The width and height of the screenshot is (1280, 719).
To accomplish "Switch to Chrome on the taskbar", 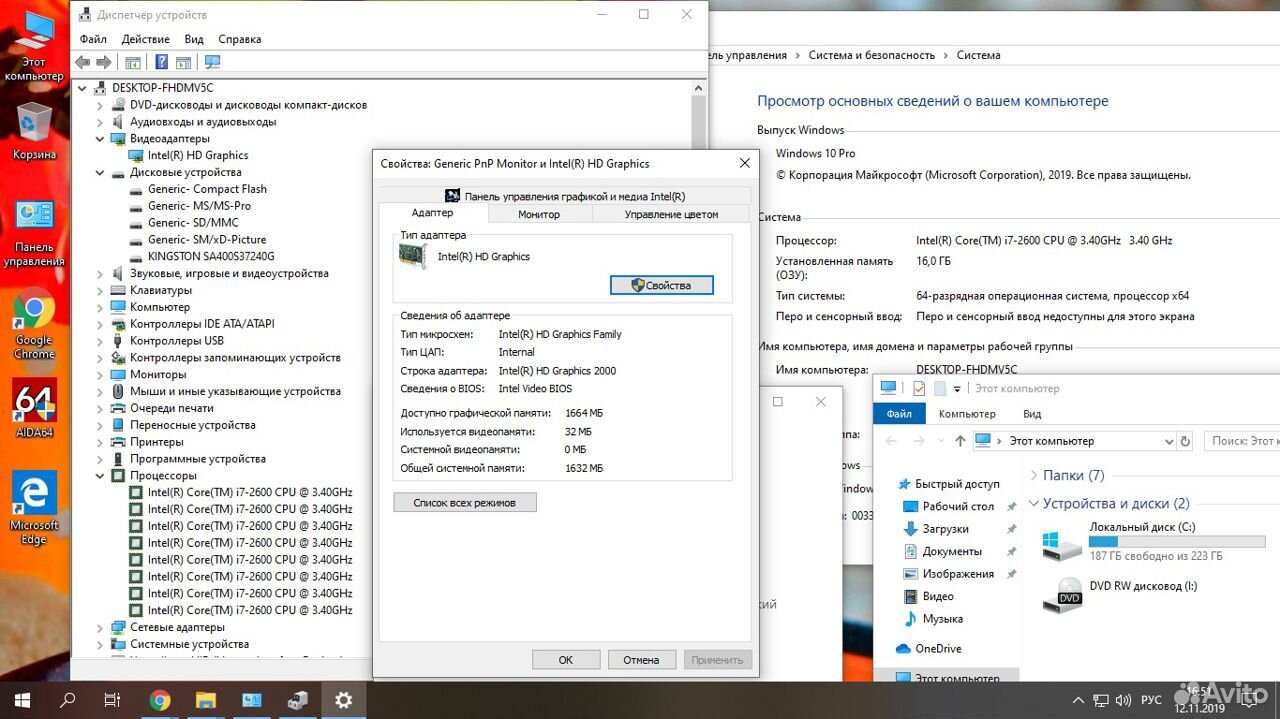I will [160, 700].
